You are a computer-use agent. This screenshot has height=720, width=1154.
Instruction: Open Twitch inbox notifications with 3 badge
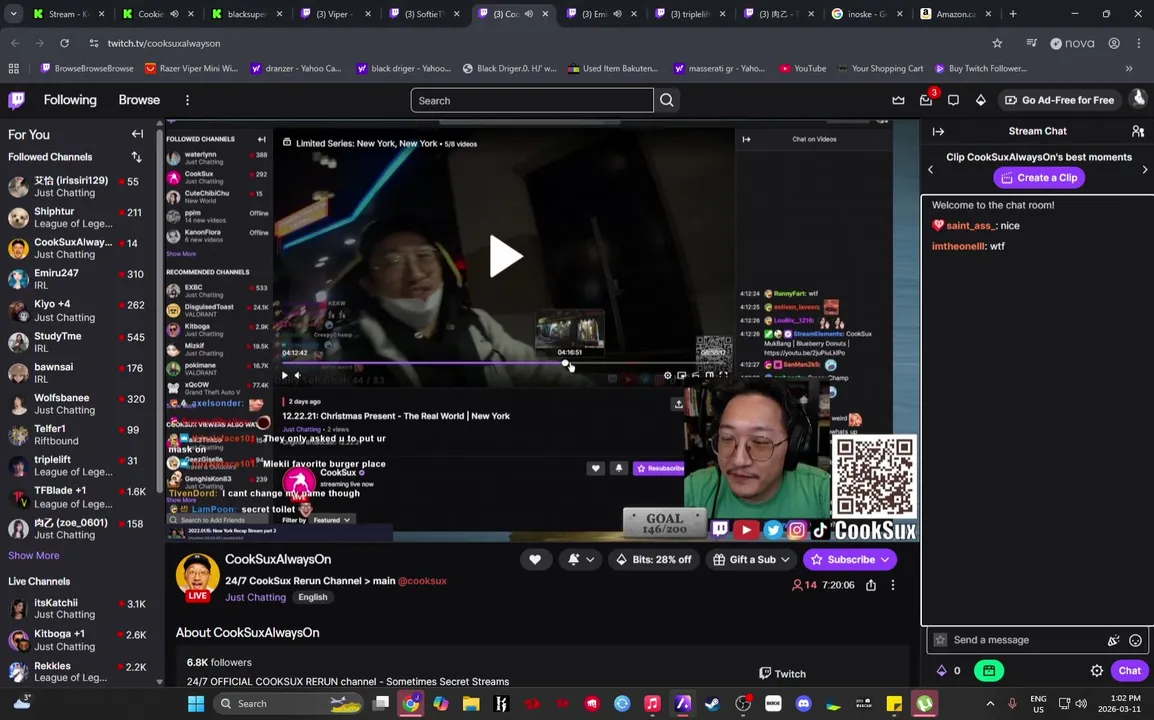click(926, 100)
